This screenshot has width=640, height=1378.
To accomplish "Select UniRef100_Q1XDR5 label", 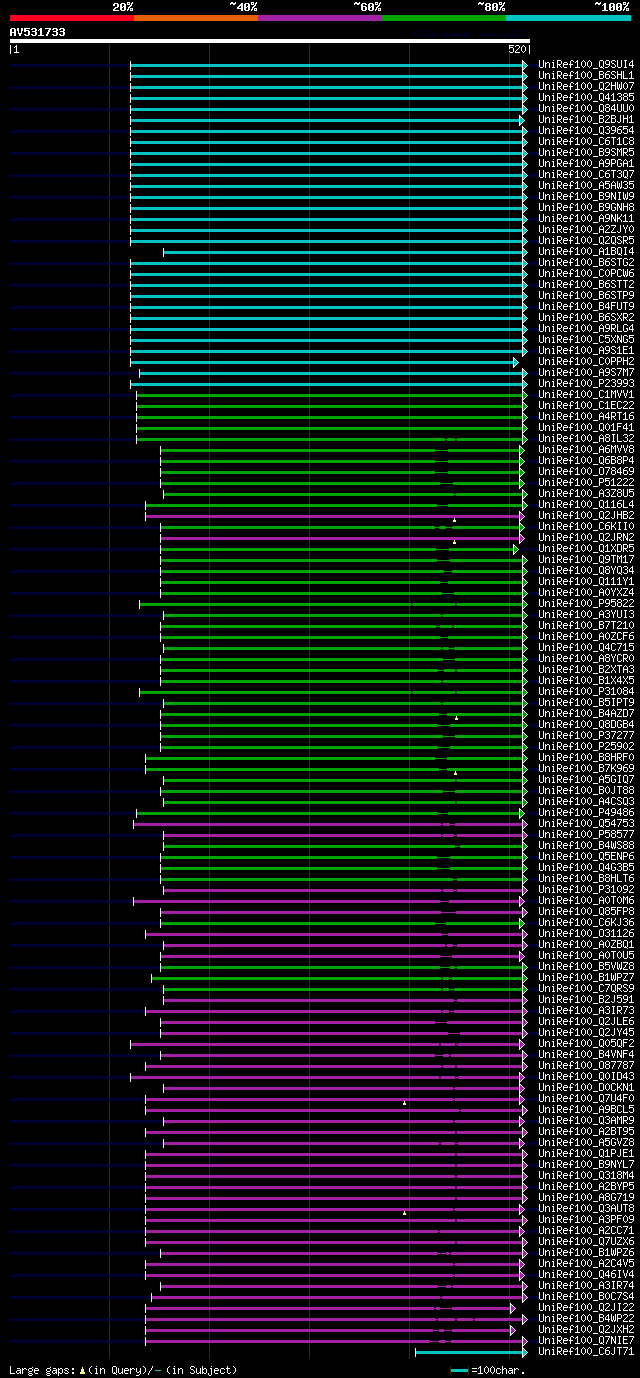I will (586, 548).
